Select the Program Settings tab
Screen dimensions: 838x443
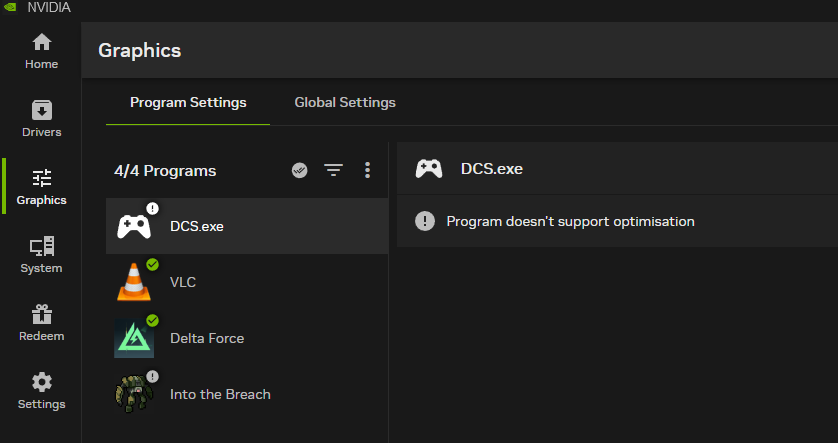point(188,103)
